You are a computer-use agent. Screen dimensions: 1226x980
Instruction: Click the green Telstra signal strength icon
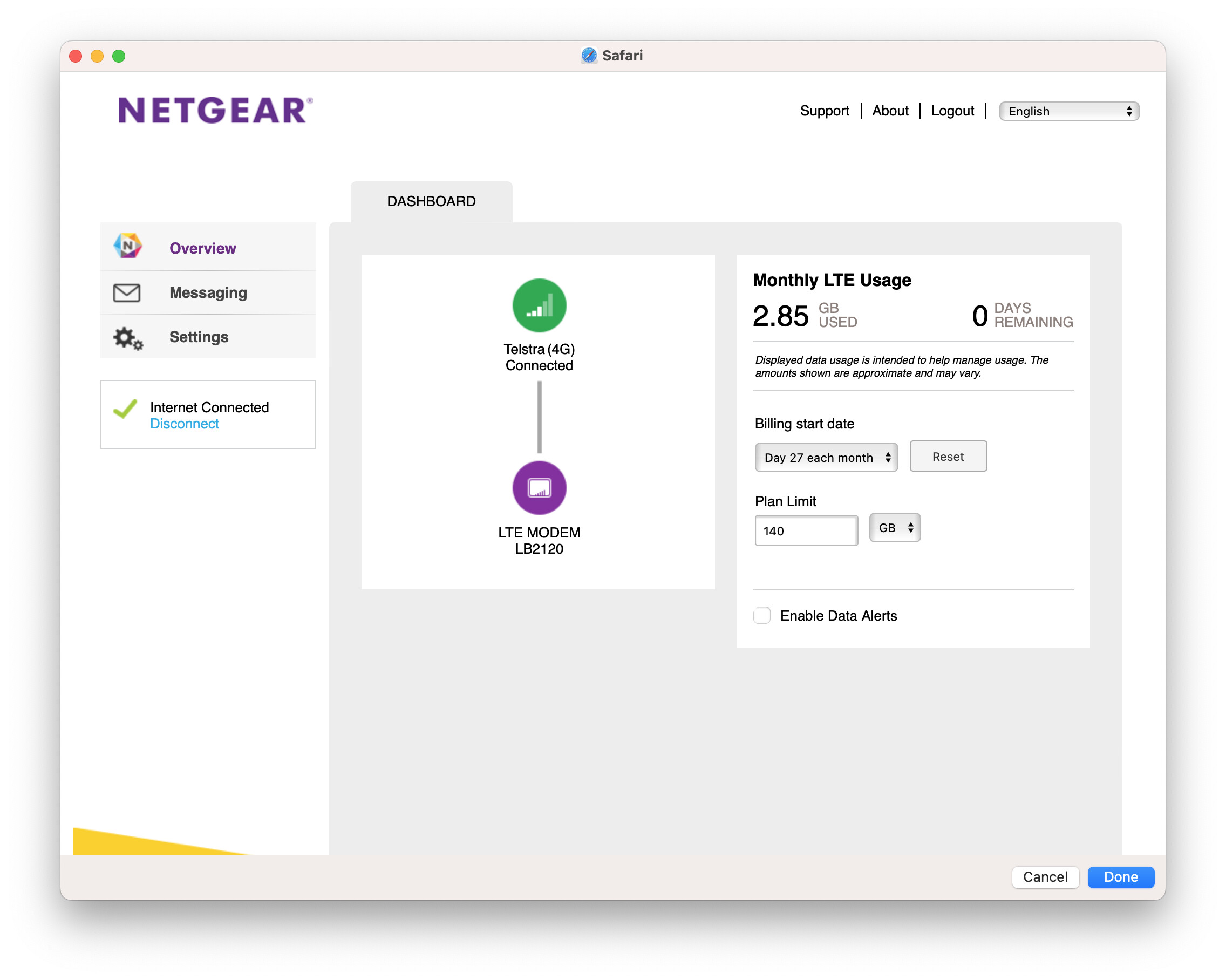point(539,305)
